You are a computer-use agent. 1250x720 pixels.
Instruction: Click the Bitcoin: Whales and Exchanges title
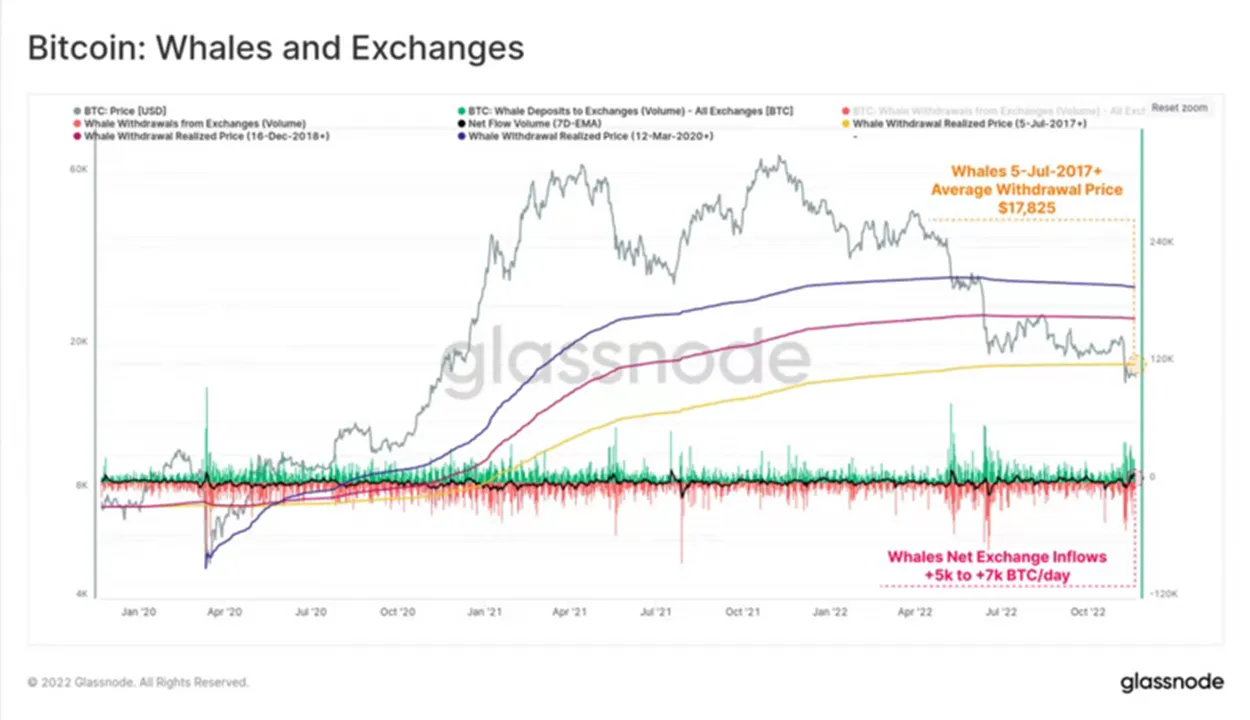click(x=276, y=47)
